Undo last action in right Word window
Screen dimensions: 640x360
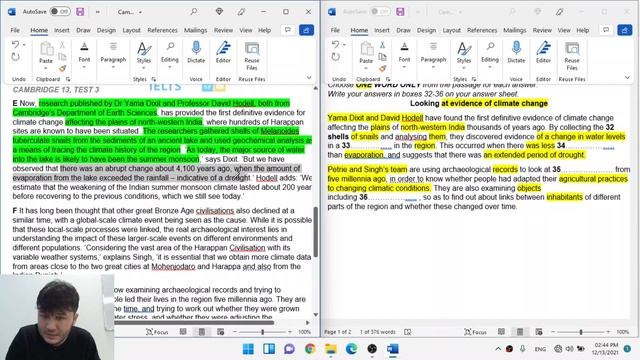[335, 44]
